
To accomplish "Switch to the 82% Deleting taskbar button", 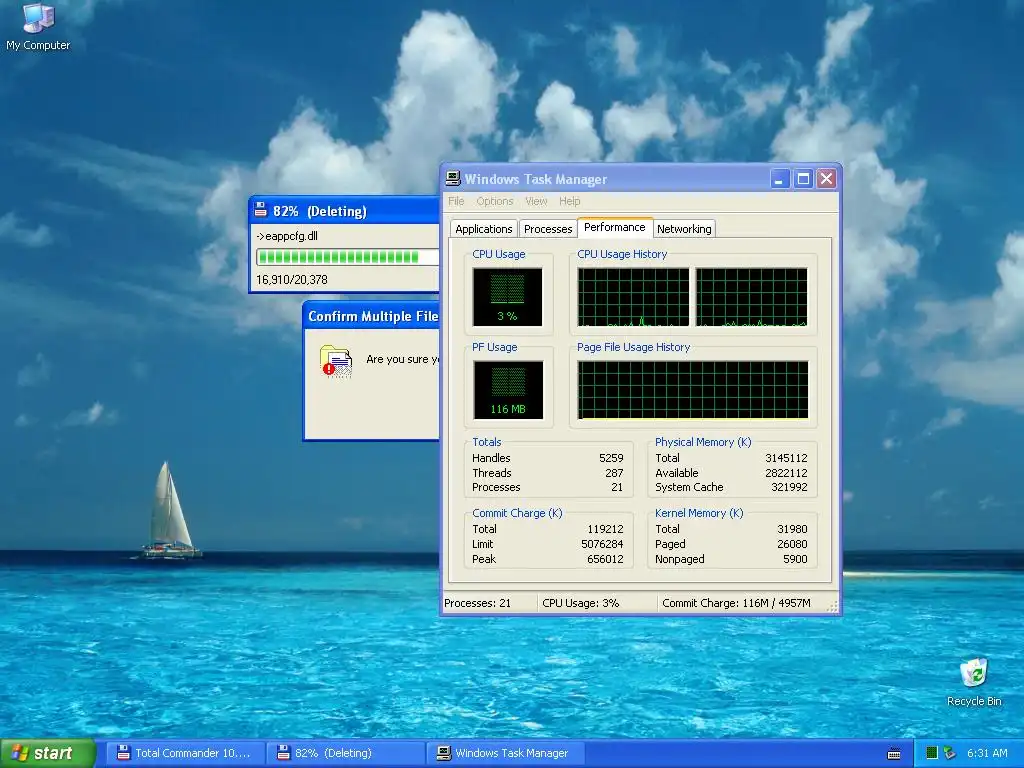I will coord(345,753).
